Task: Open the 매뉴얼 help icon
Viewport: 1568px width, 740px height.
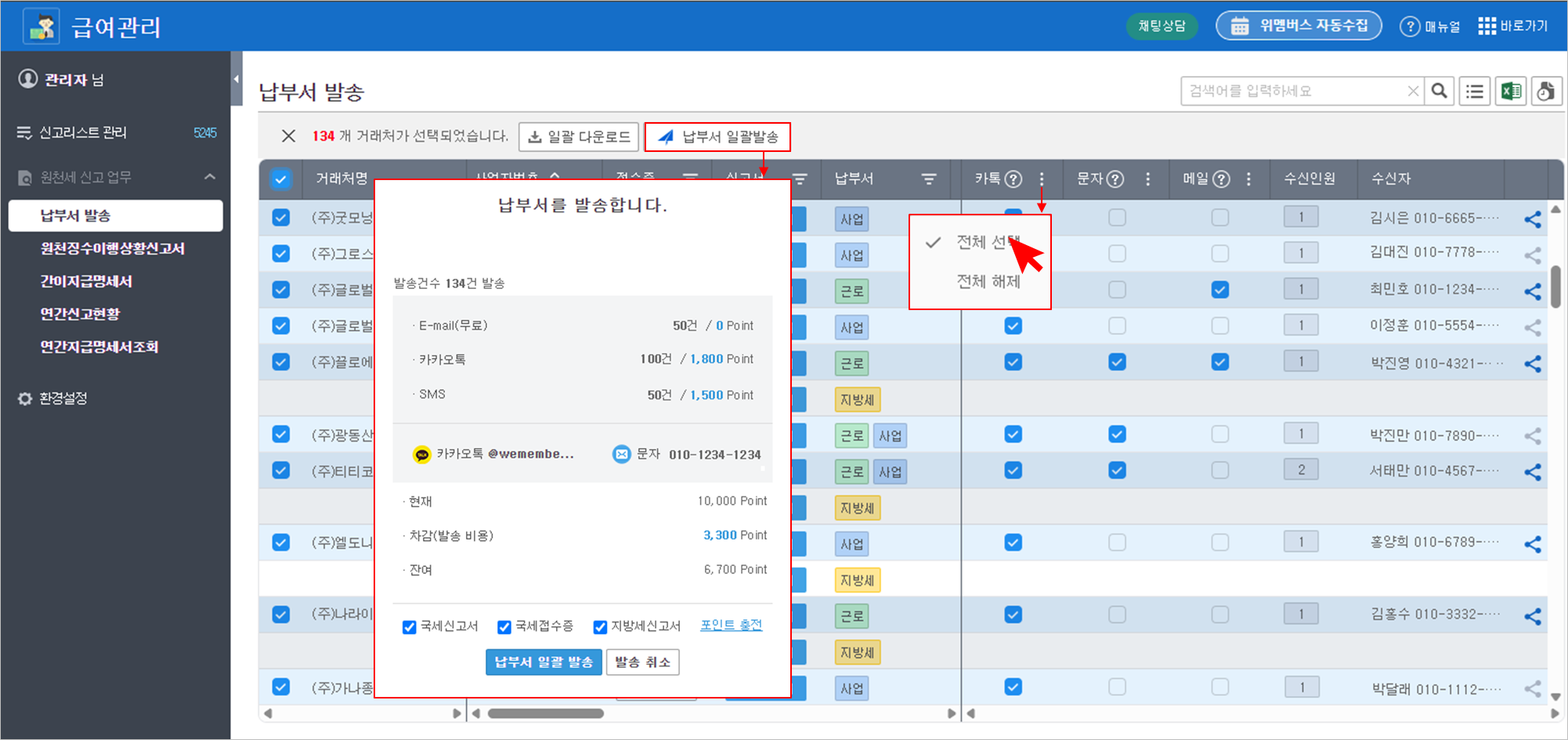Action: pyautogui.click(x=1410, y=27)
